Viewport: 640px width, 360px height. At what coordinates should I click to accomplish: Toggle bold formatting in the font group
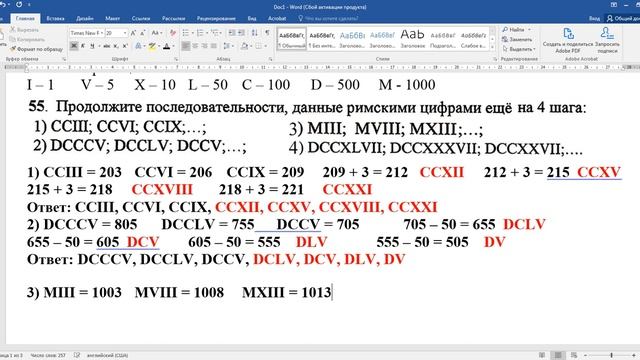click(74, 46)
